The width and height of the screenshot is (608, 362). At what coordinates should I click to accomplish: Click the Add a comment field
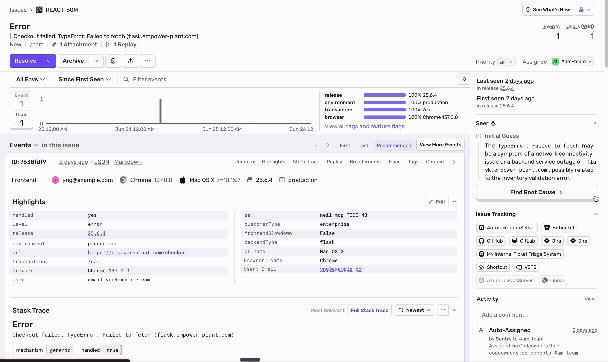coord(537,315)
